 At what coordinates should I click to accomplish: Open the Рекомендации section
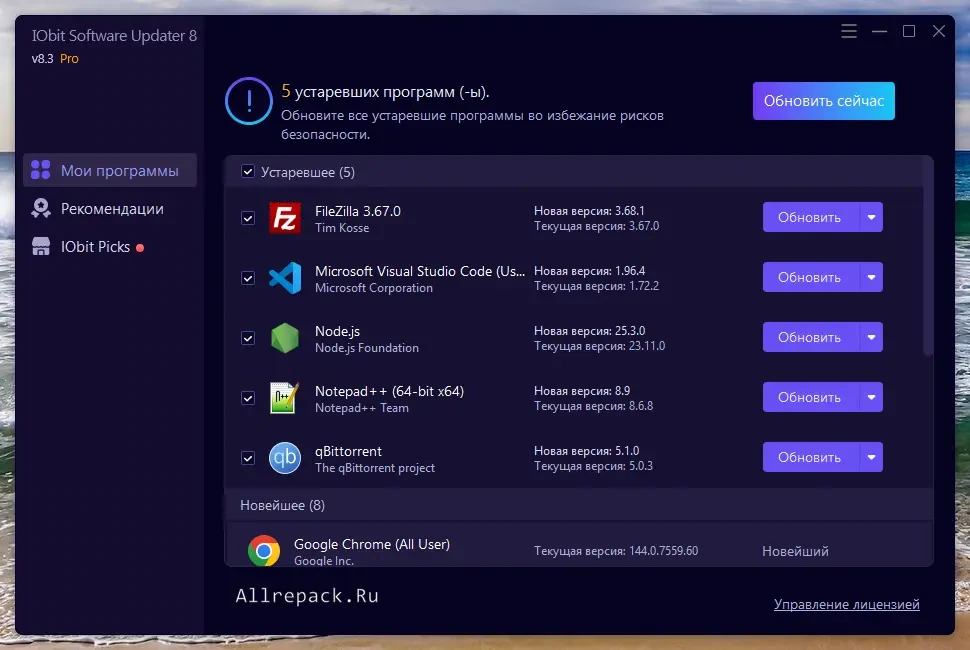tap(110, 208)
